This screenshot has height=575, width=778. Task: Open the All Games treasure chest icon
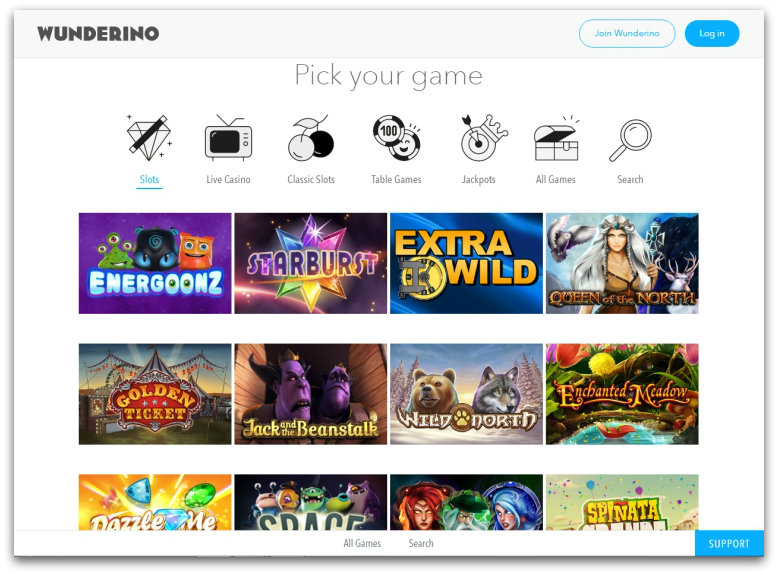pyautogui.click(x=556, y=138)
